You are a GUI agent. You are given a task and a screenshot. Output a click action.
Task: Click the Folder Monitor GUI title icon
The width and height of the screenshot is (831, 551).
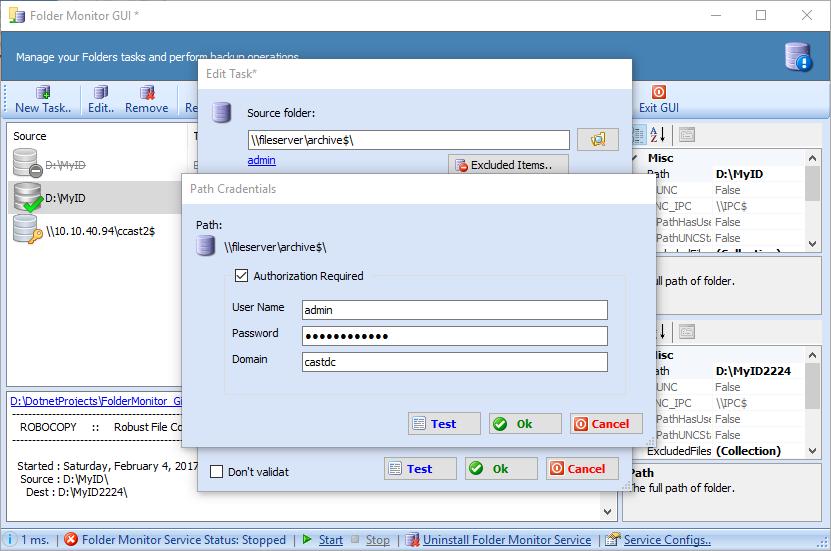coord(17,15)
